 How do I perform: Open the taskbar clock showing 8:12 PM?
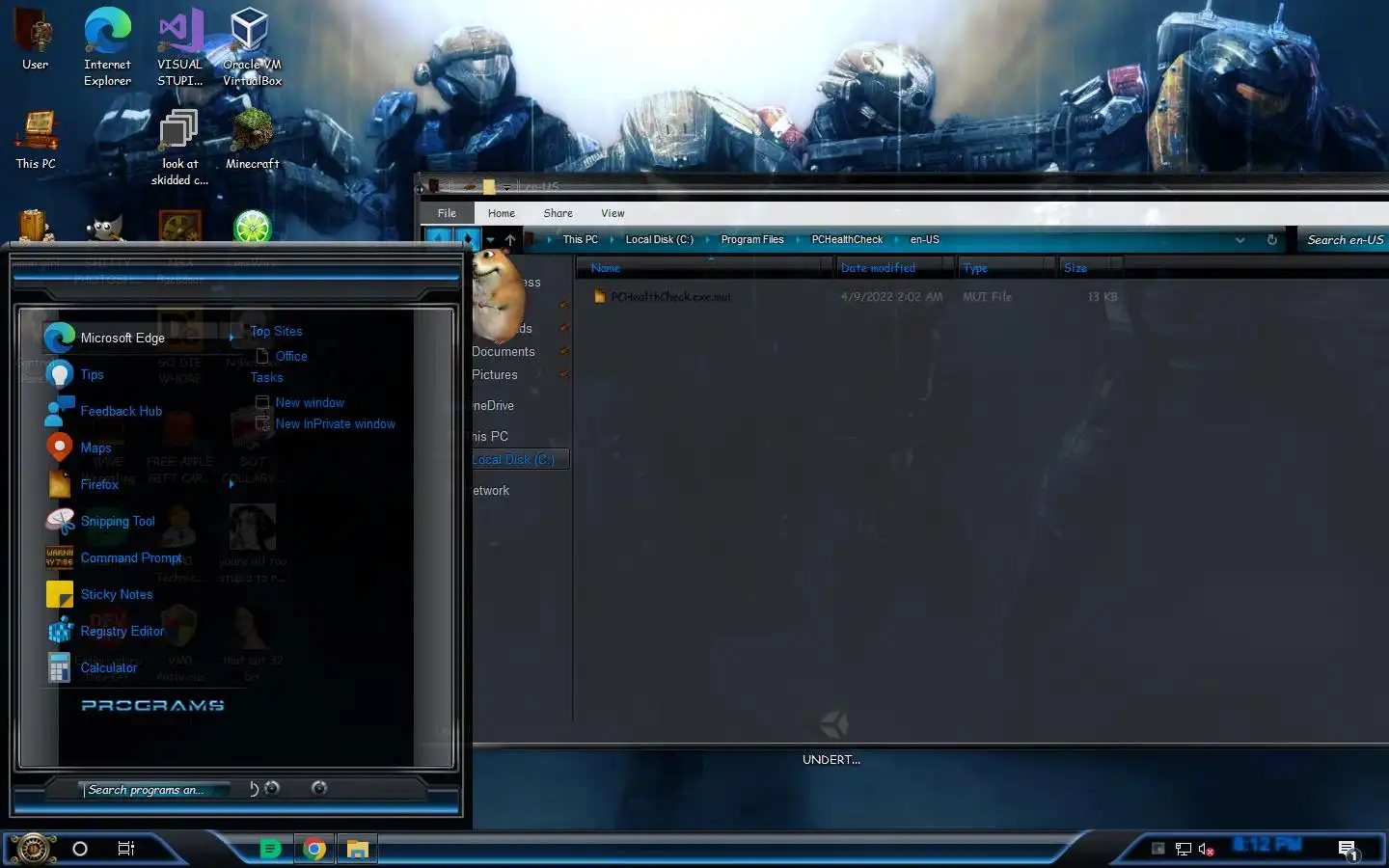click(x=1266, y=845)
